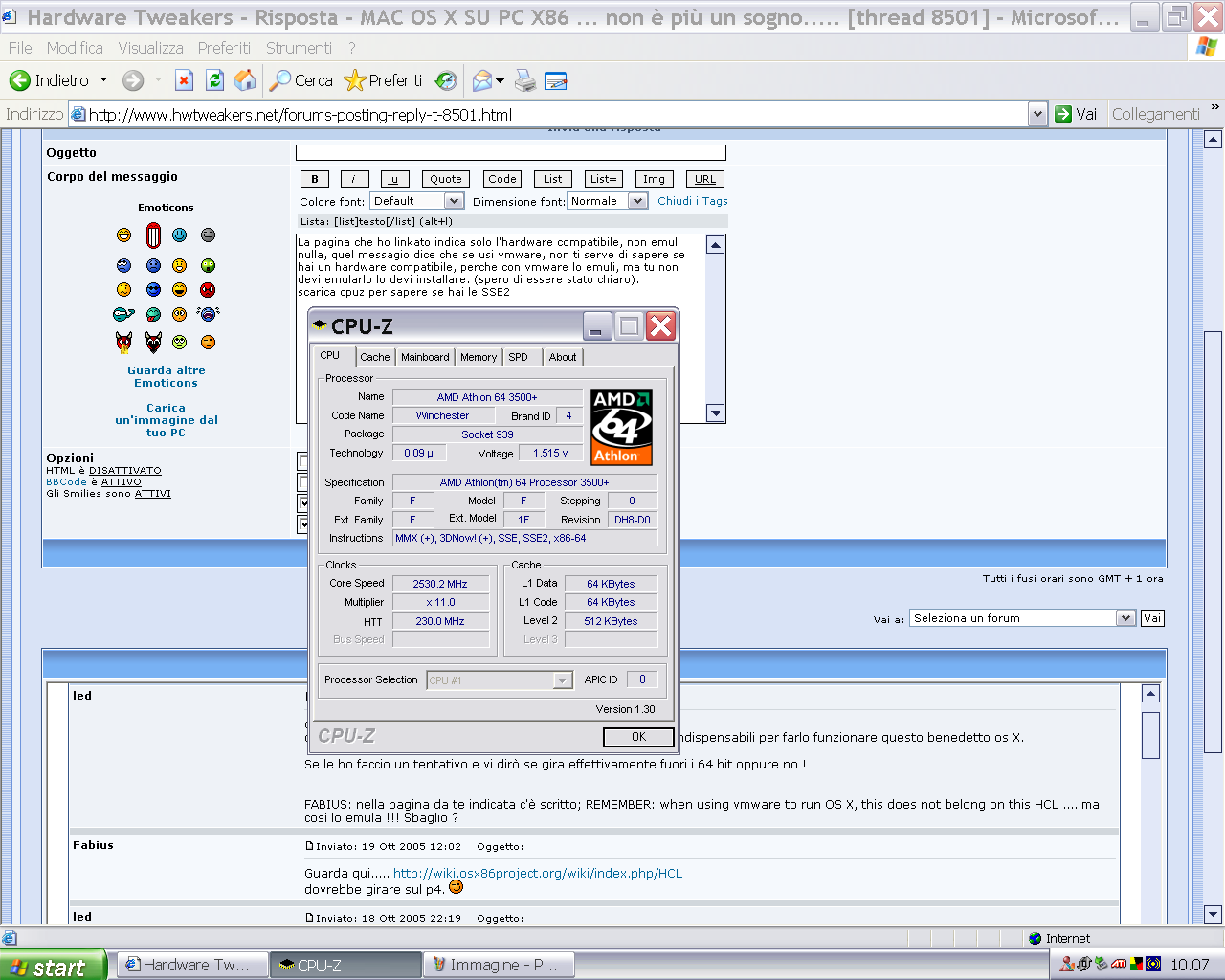The image size is (1225, 980).
Task: Click Carica un'immagine dal tuo PC link
Action: 167,420
